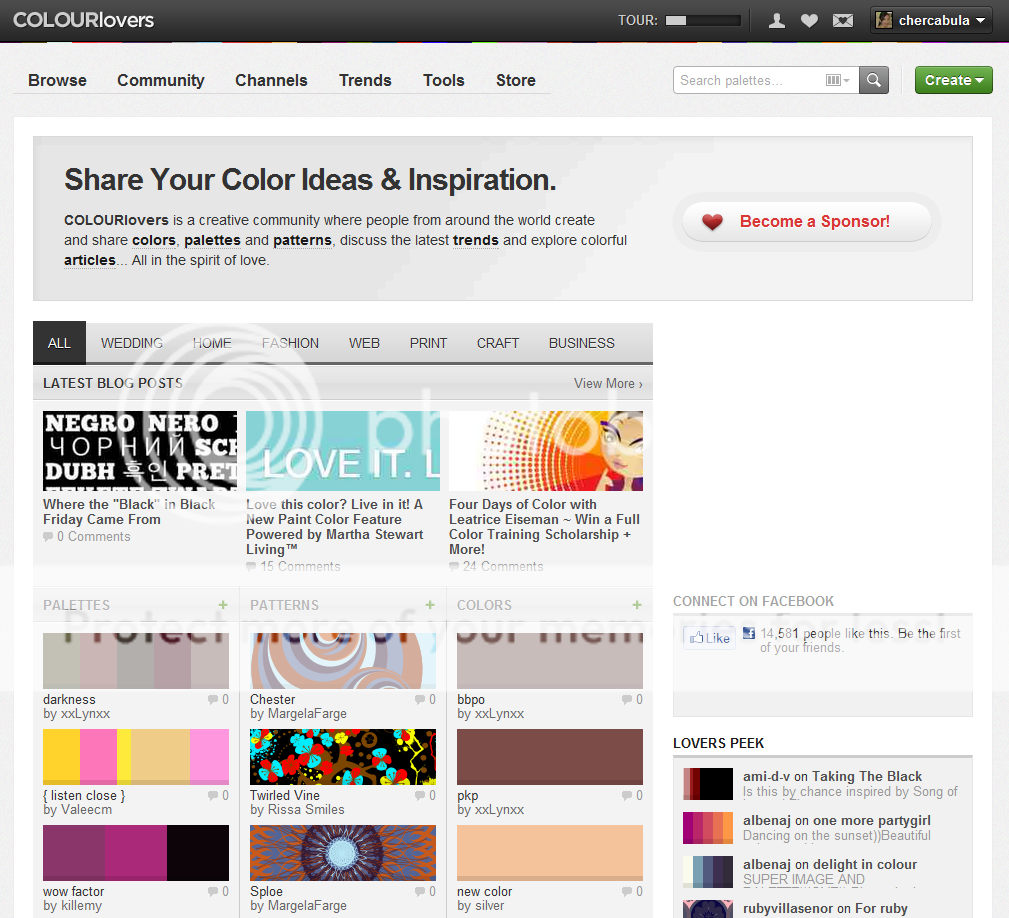Open the wow factor palette swatch

[x=136, y=852]
